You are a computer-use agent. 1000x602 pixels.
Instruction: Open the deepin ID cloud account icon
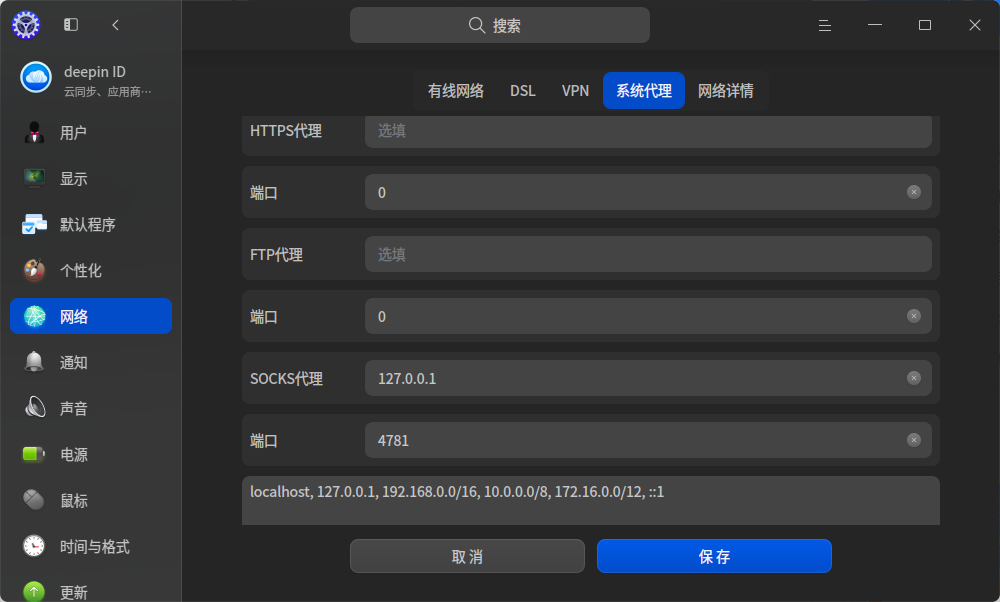[36, 77]
